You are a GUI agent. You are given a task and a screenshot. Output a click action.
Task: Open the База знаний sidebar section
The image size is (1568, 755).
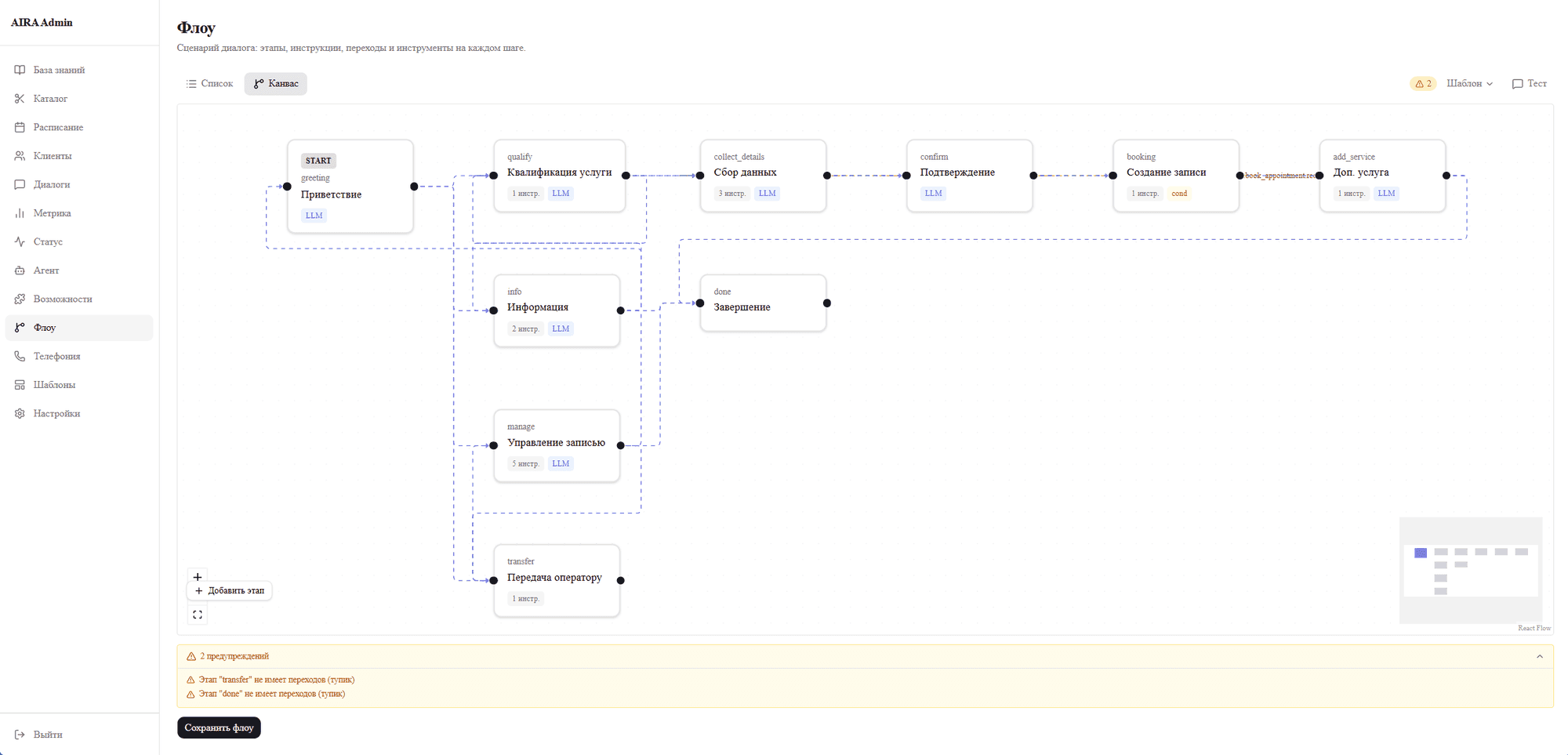tap(78, 70)
